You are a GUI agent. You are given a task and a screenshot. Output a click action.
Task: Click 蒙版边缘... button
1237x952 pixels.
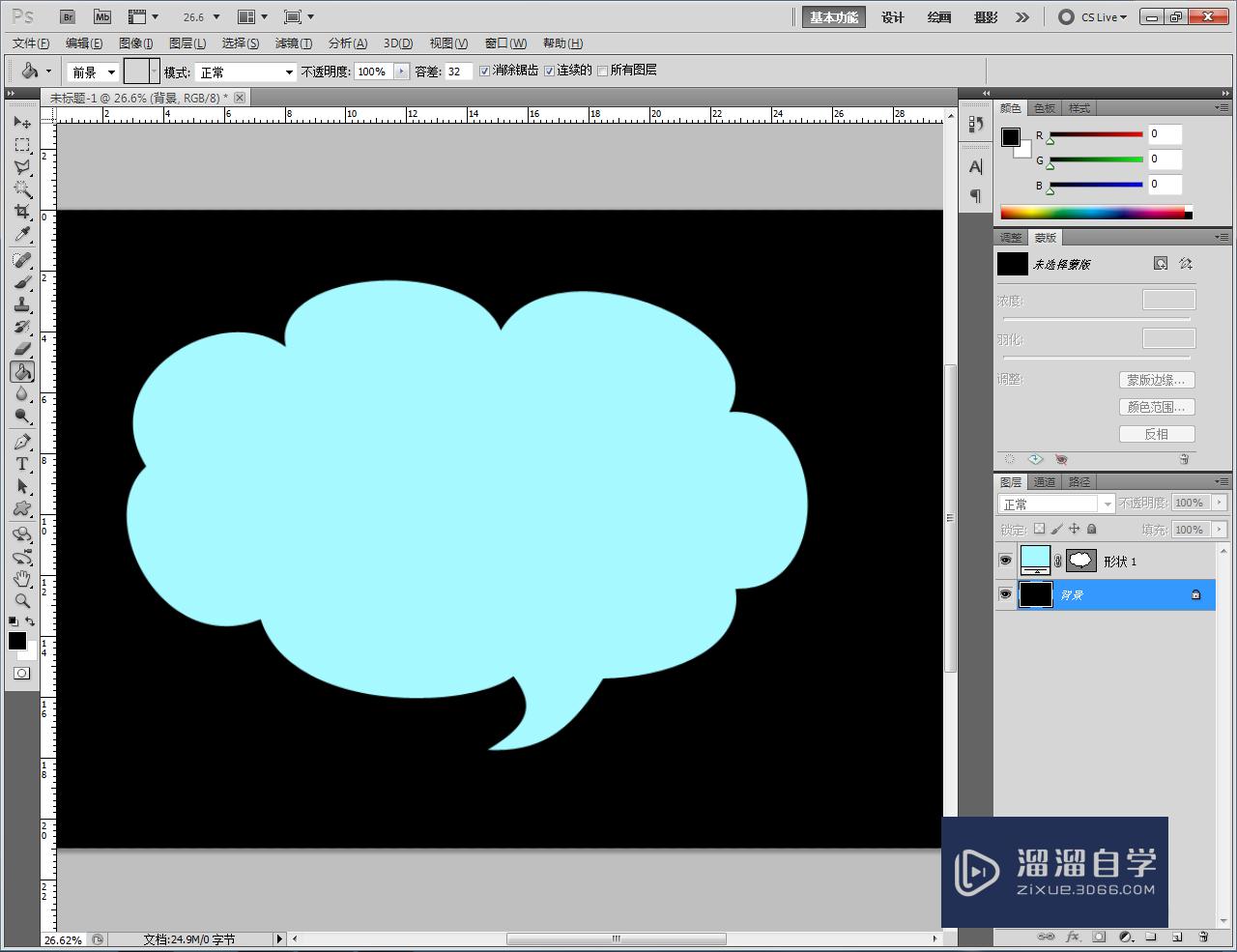point(1157,380)
